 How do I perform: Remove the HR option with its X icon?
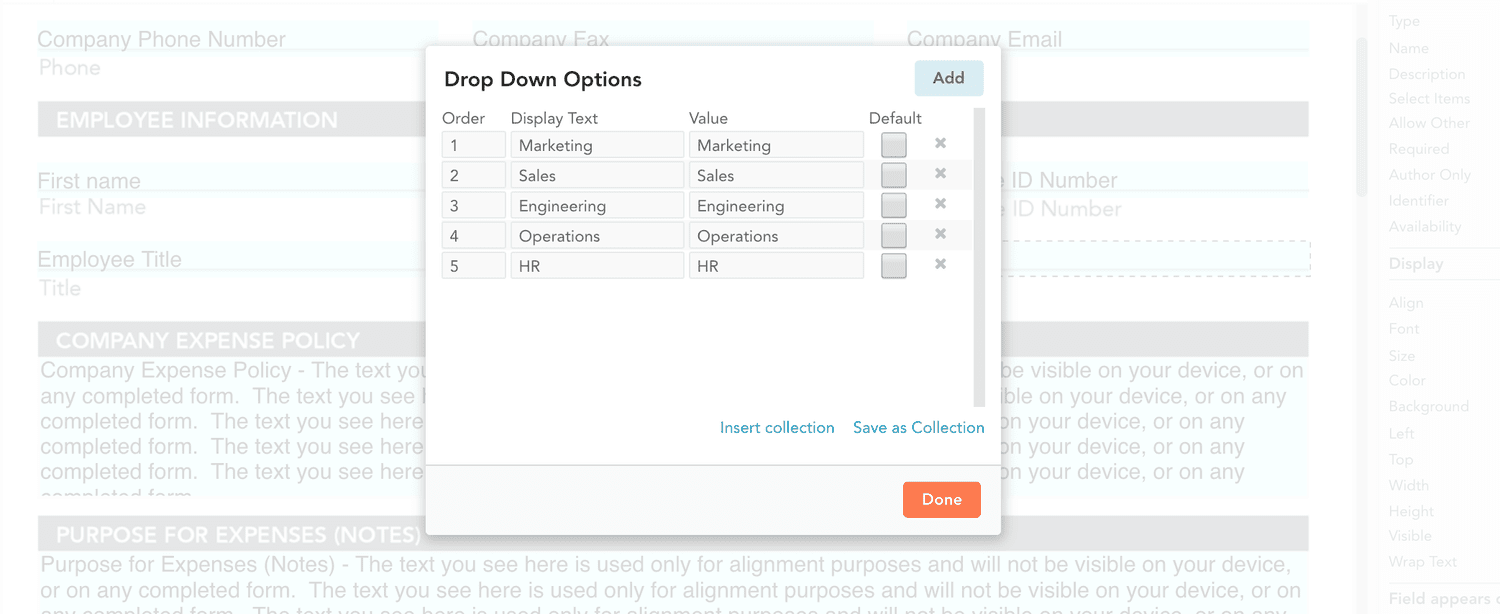[939, 264]
